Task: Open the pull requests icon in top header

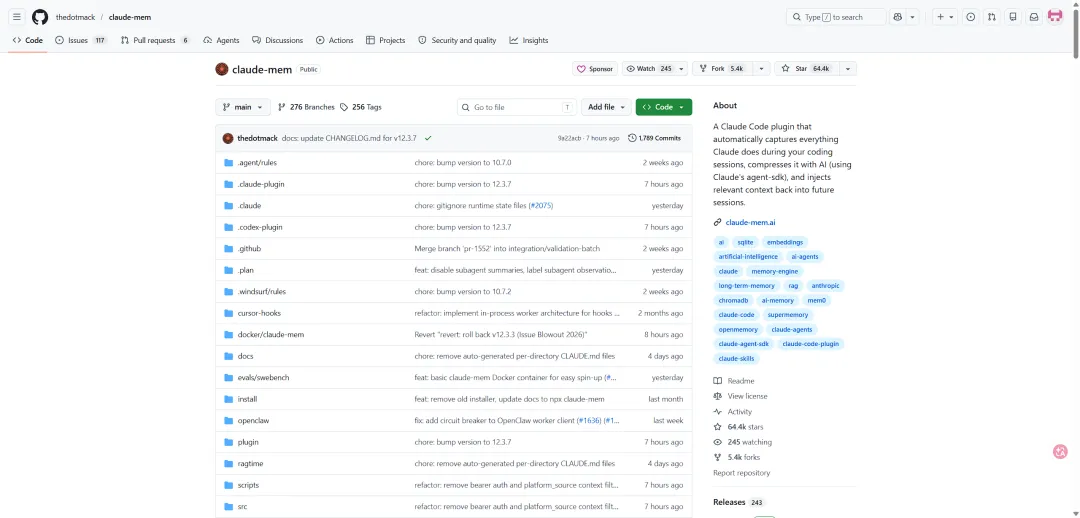Action: 992,17
